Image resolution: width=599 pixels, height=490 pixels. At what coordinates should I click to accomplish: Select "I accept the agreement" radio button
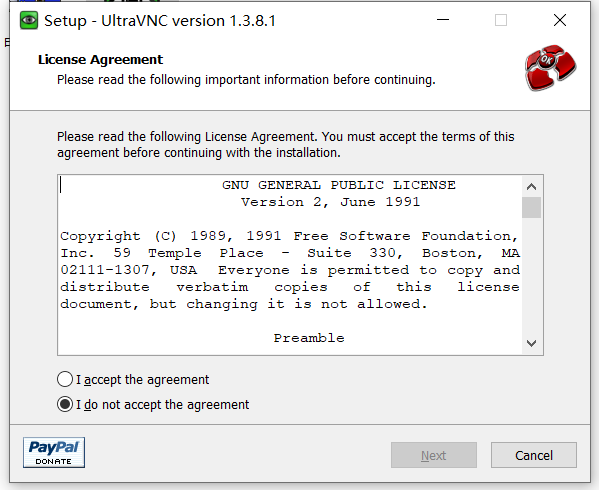(65, 380)
